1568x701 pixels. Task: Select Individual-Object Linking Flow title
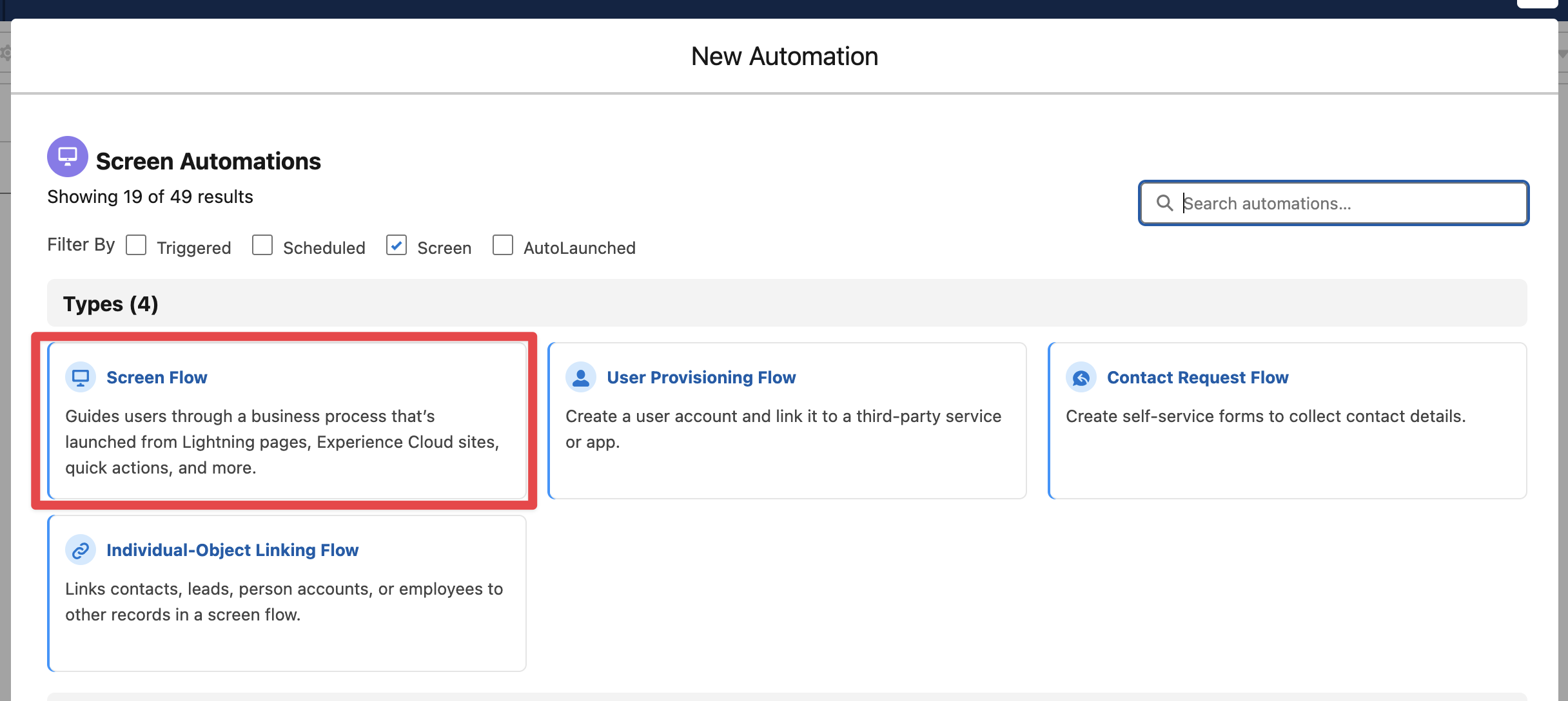[x=232, y=550]
